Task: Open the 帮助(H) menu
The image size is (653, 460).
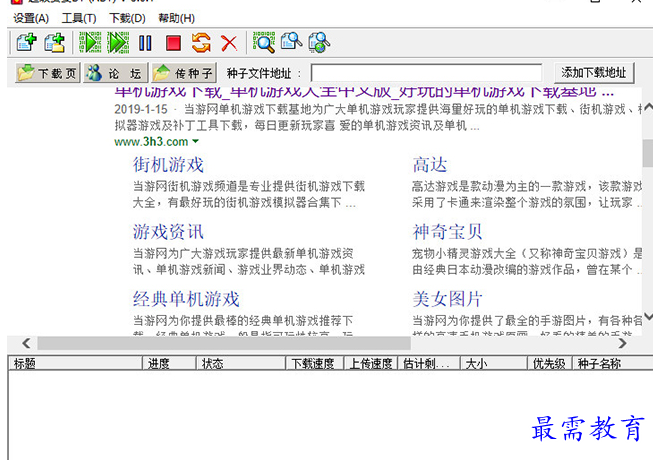Action: click(x=177, y=18)
